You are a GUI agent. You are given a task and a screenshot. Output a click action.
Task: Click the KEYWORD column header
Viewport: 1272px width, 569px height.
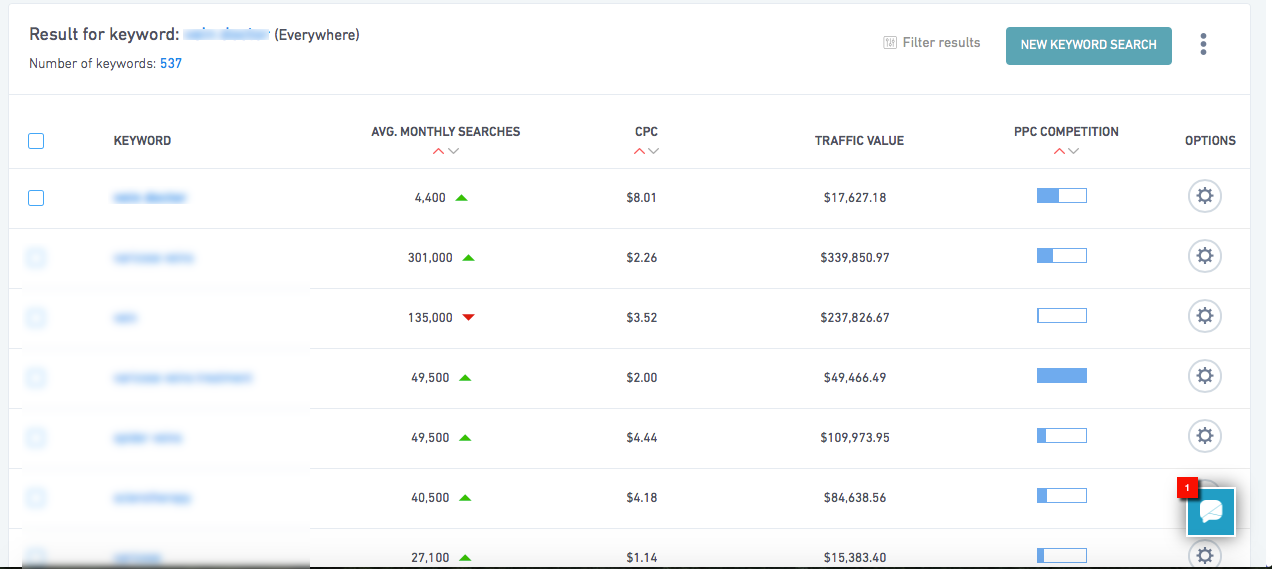142,141
